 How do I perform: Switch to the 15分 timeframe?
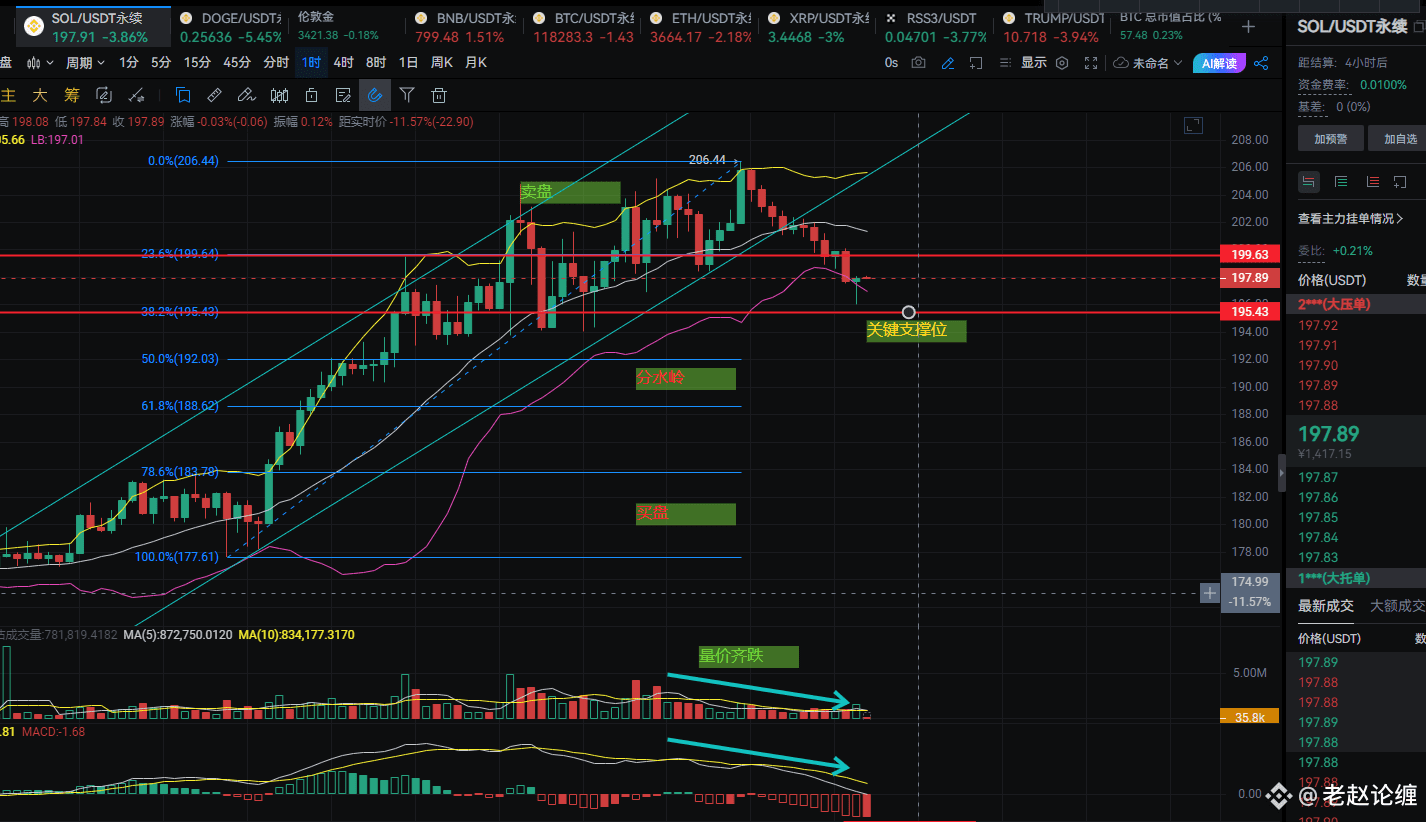click(x=197, y=63)
